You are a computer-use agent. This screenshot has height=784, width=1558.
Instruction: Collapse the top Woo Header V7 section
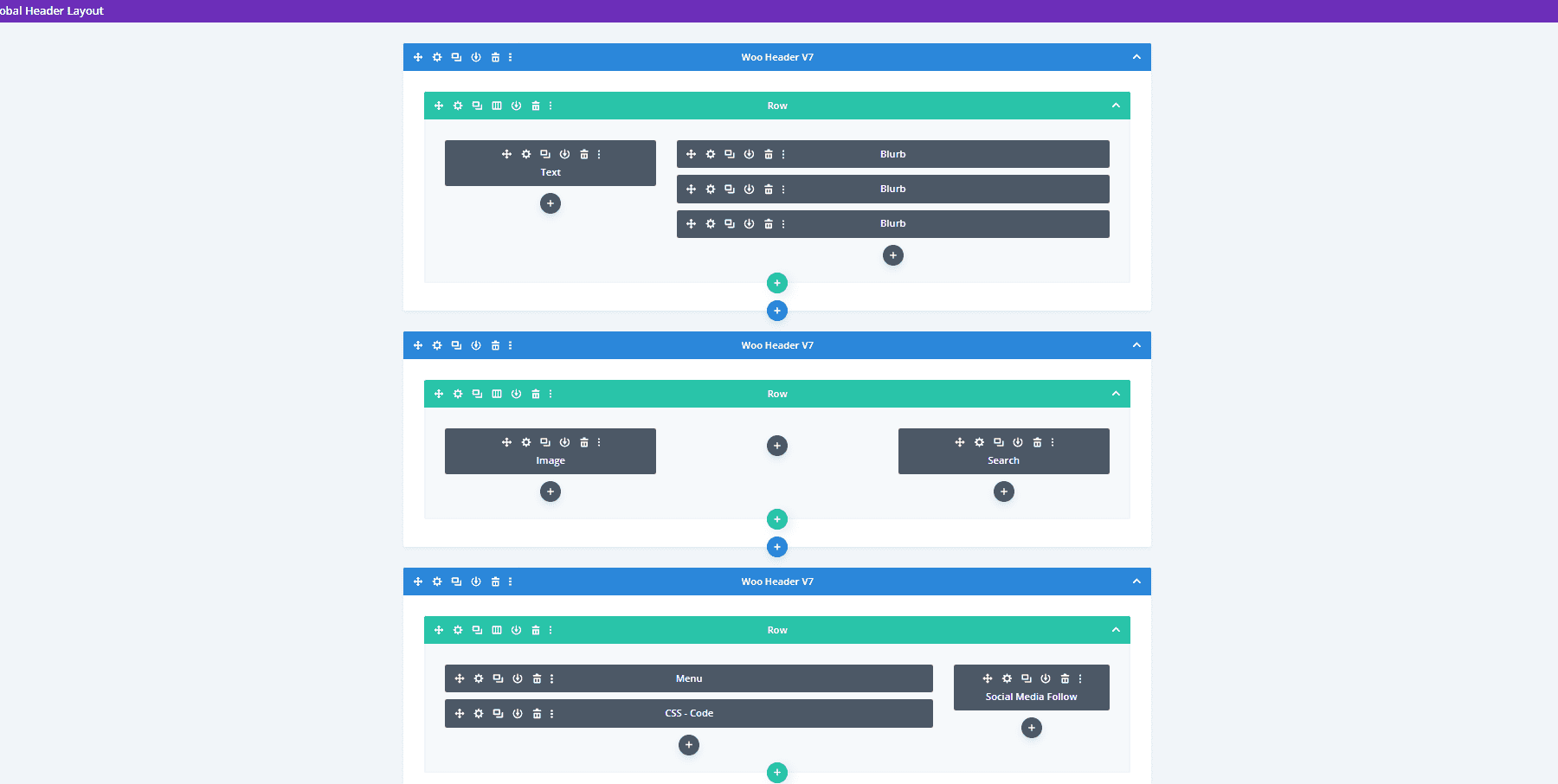(1136, 57)
